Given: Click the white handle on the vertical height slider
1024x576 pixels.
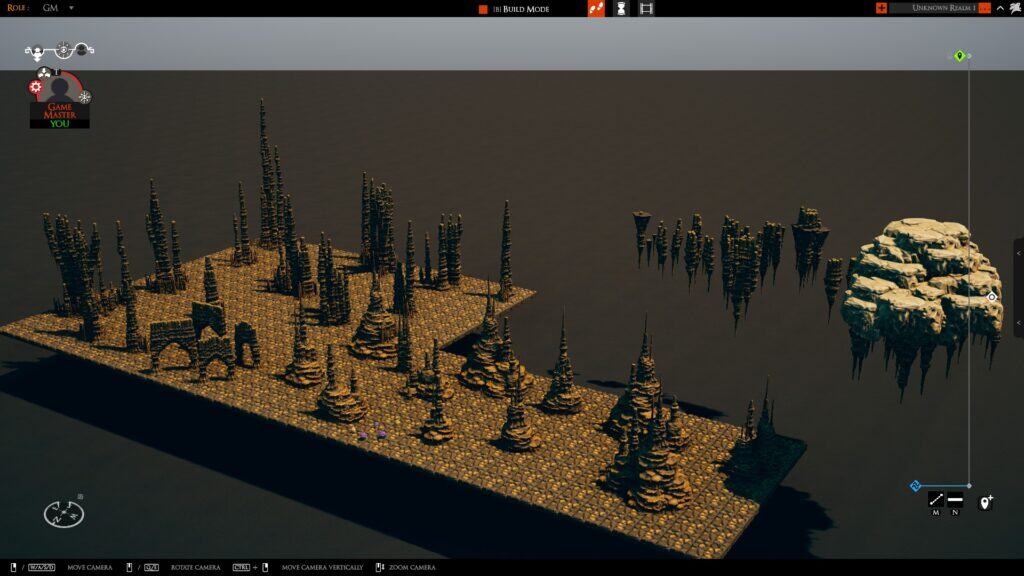Looking at the screenshot, I should tap(991, 297).
